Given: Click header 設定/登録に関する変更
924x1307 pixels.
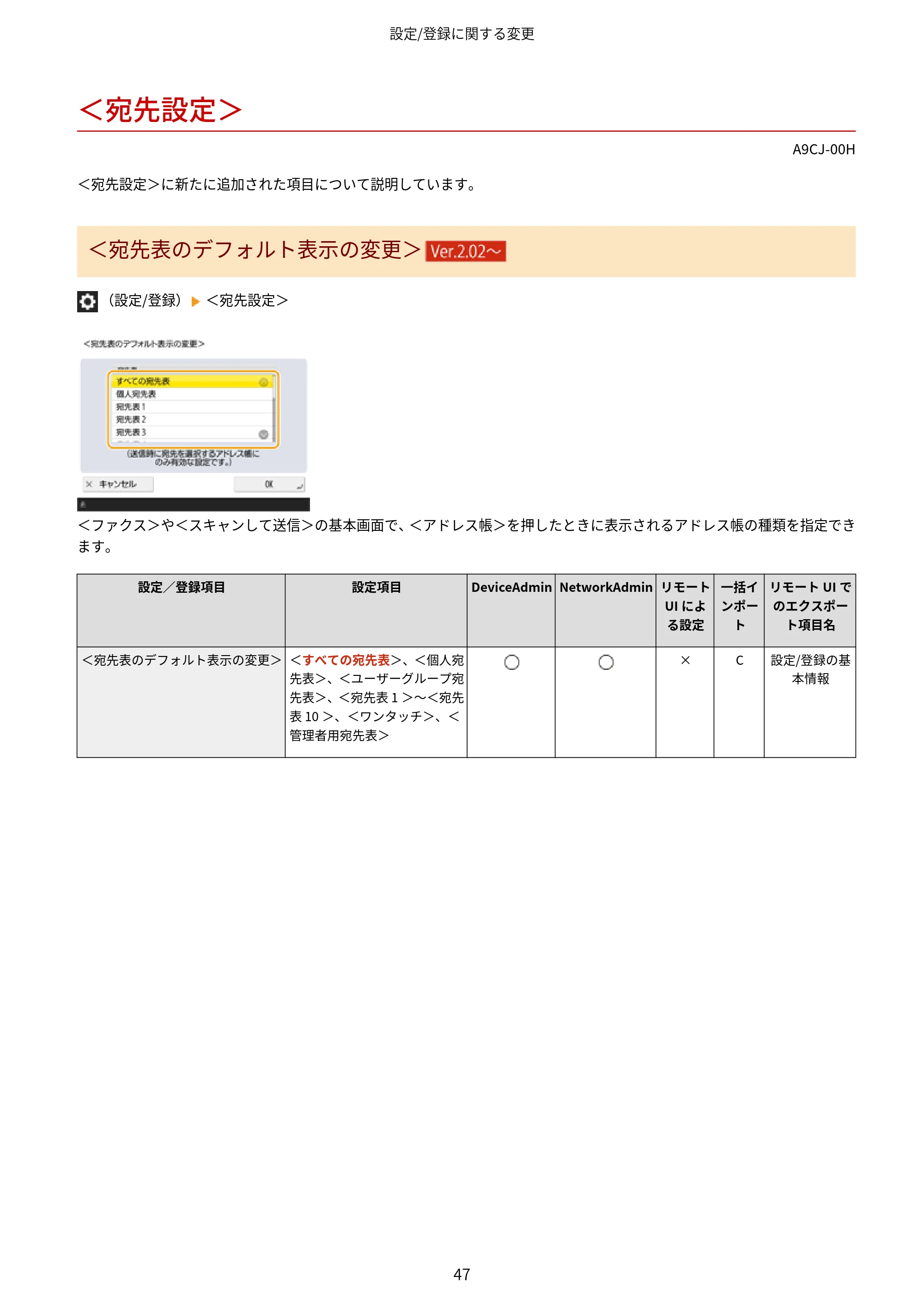Looking at the screenshot, I should (x=462, y=34).
